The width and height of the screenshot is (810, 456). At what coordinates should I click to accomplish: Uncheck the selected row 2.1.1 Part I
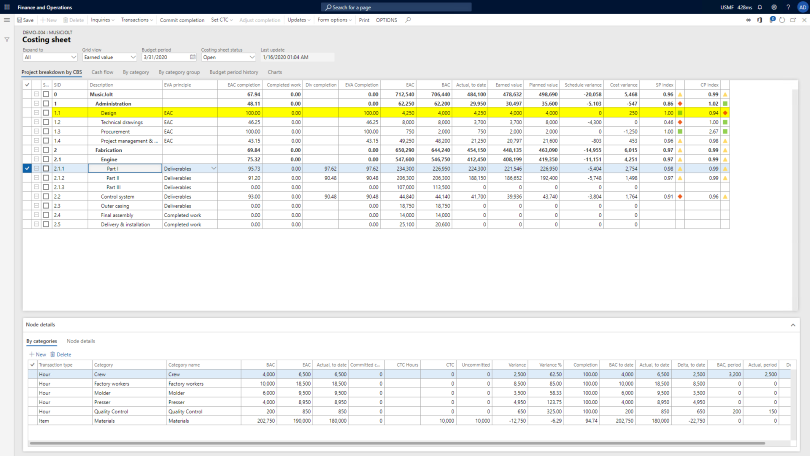[x=27, y=169]
